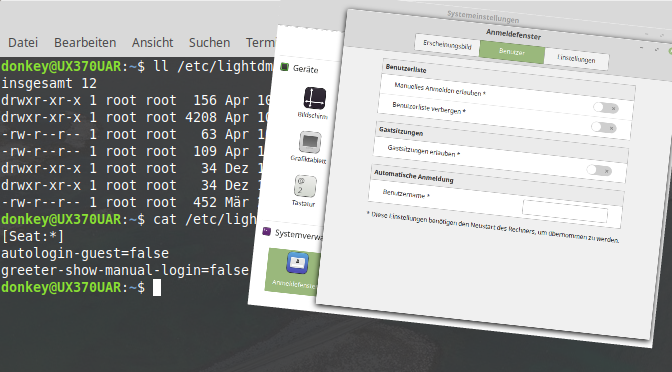Click the Systemeinstellungen window title
The image size is (672, 372).
[x=483, y=17]
